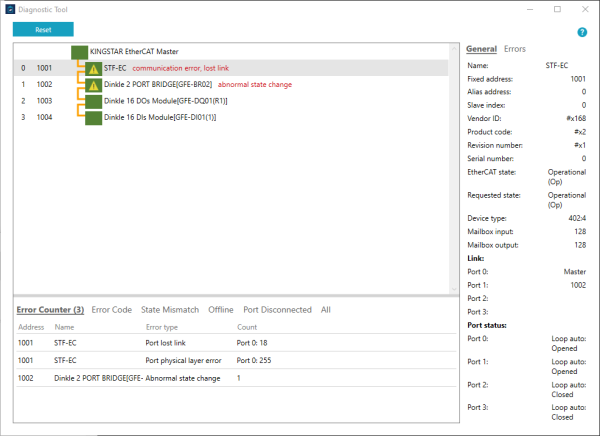Switch to the Errors tab
The width and height of the screenshot is (600, 436).
[x=515, y=48]
